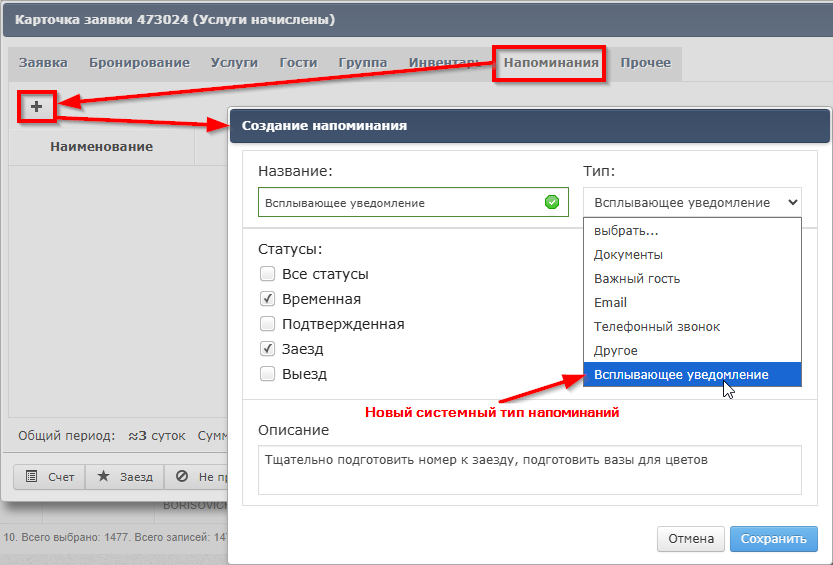Uncheck the Временная status checkbox
Viewport: 833px width, 565px height.
[x=267, y=299]
